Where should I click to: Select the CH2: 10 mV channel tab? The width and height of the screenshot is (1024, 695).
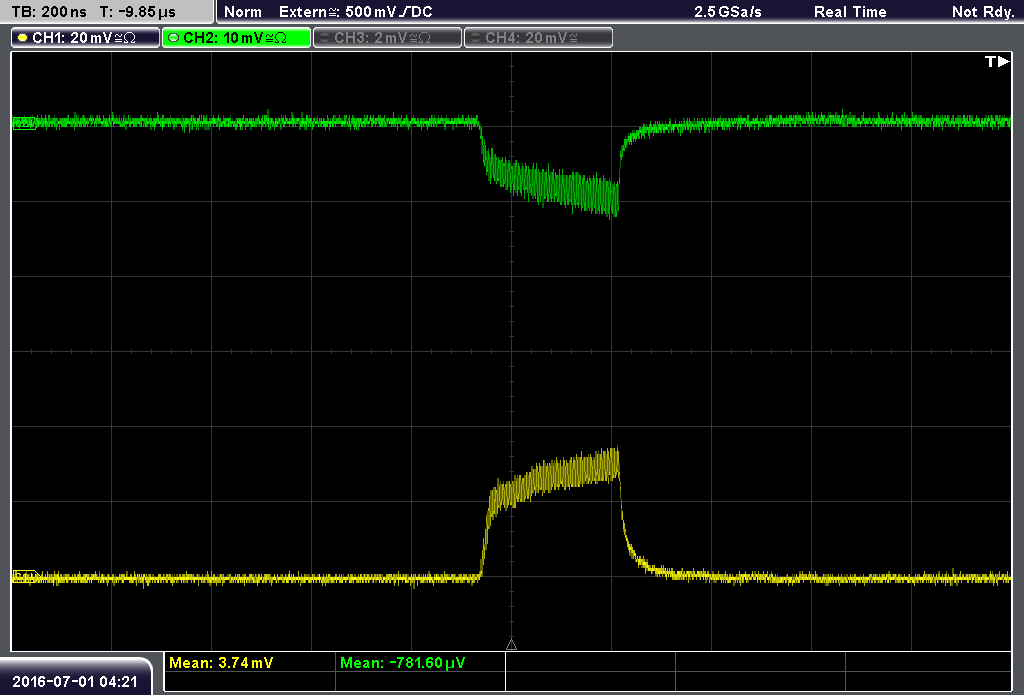click(x=236, y=38)
